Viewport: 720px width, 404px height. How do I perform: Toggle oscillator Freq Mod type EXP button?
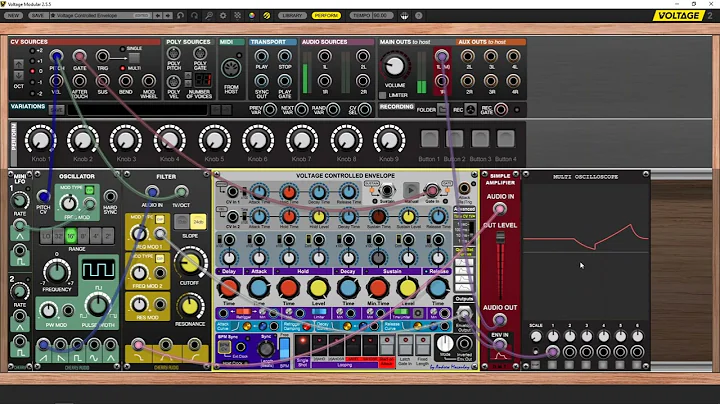90,190
